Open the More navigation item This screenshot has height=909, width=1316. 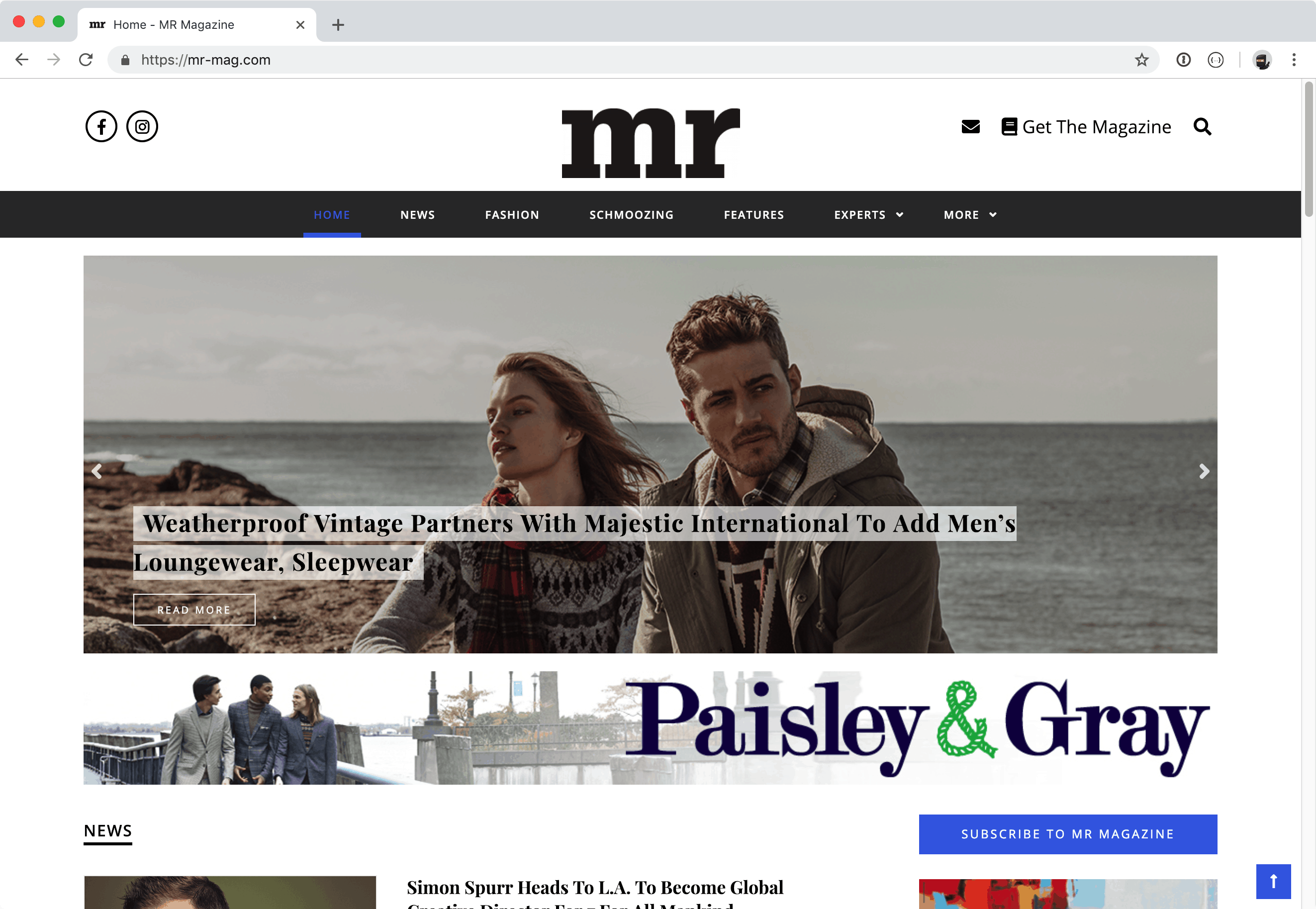click(962, 215)
